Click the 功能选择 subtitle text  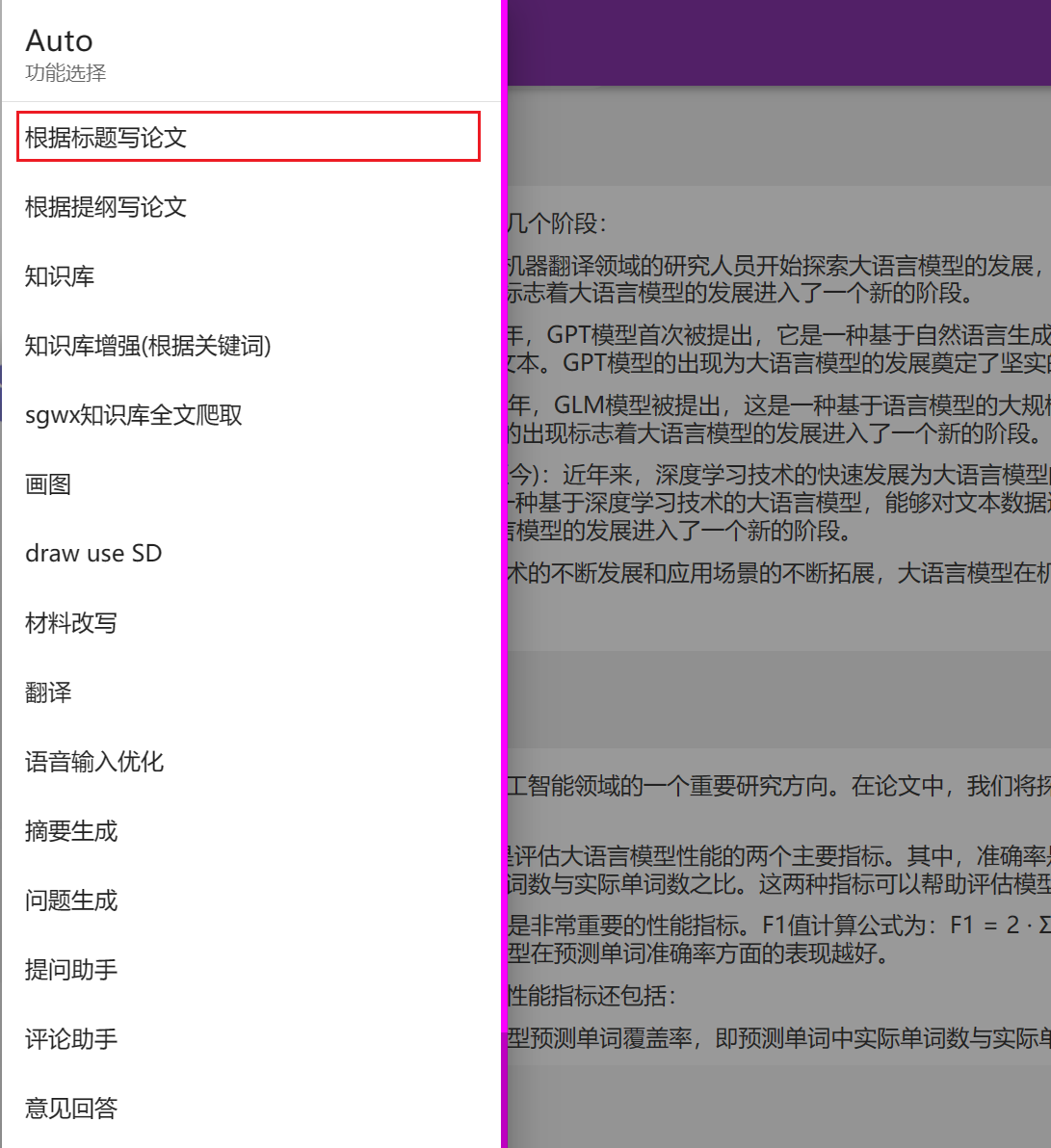click(66, 73)
